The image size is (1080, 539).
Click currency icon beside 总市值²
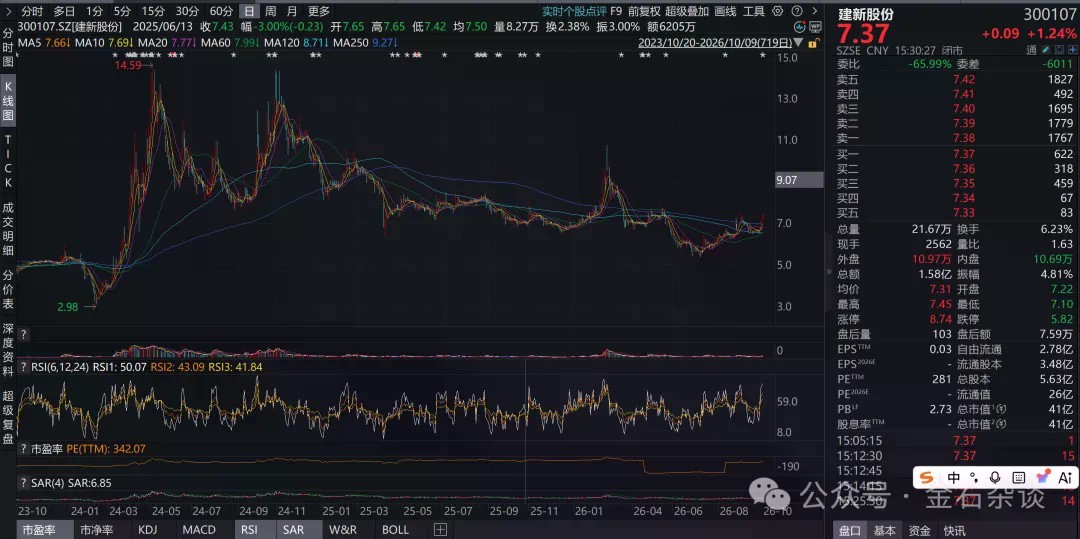point(1001,424)
